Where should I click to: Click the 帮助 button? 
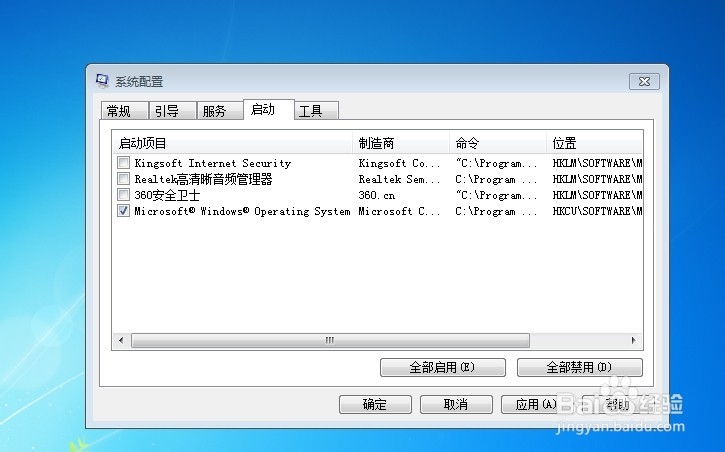[618, 404]
